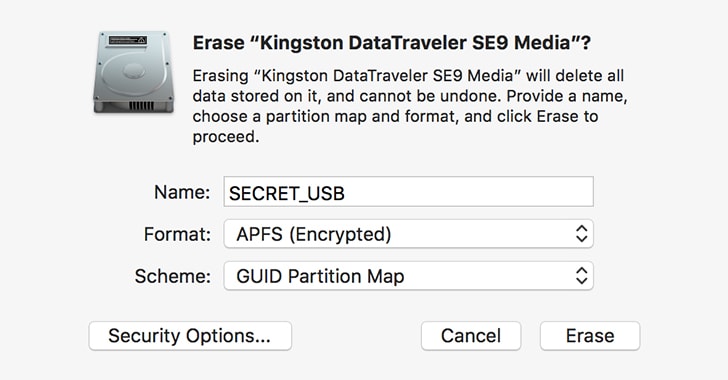Open Security Options... settings
The width and height of the screenshot is (728, 380).
pyautogui.click(x=190, y=335)
